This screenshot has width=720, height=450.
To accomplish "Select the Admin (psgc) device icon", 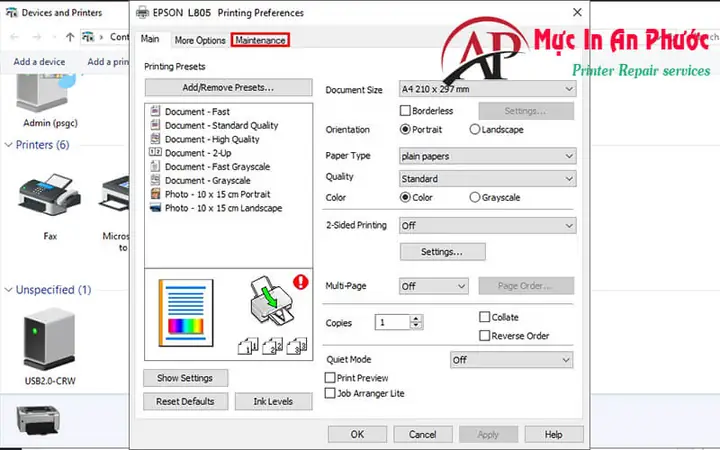I will pyautogui.click(x=45, y=94).
